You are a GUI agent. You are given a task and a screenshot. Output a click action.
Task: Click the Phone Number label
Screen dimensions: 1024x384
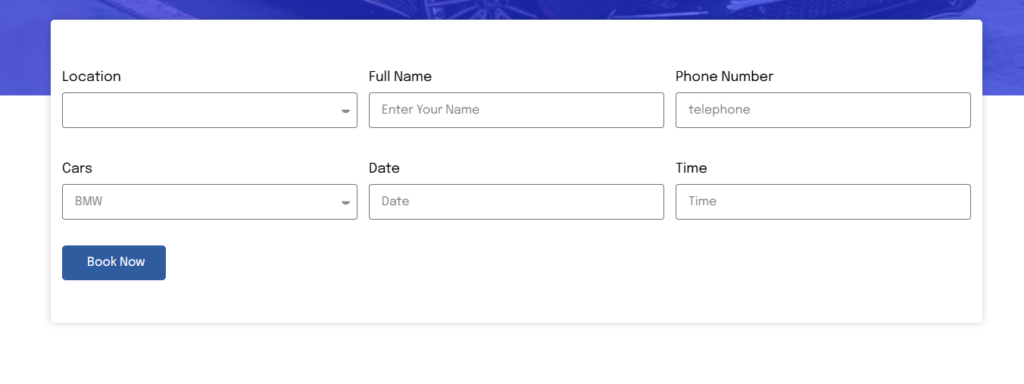pyautogui.click(x=724, y=76)
